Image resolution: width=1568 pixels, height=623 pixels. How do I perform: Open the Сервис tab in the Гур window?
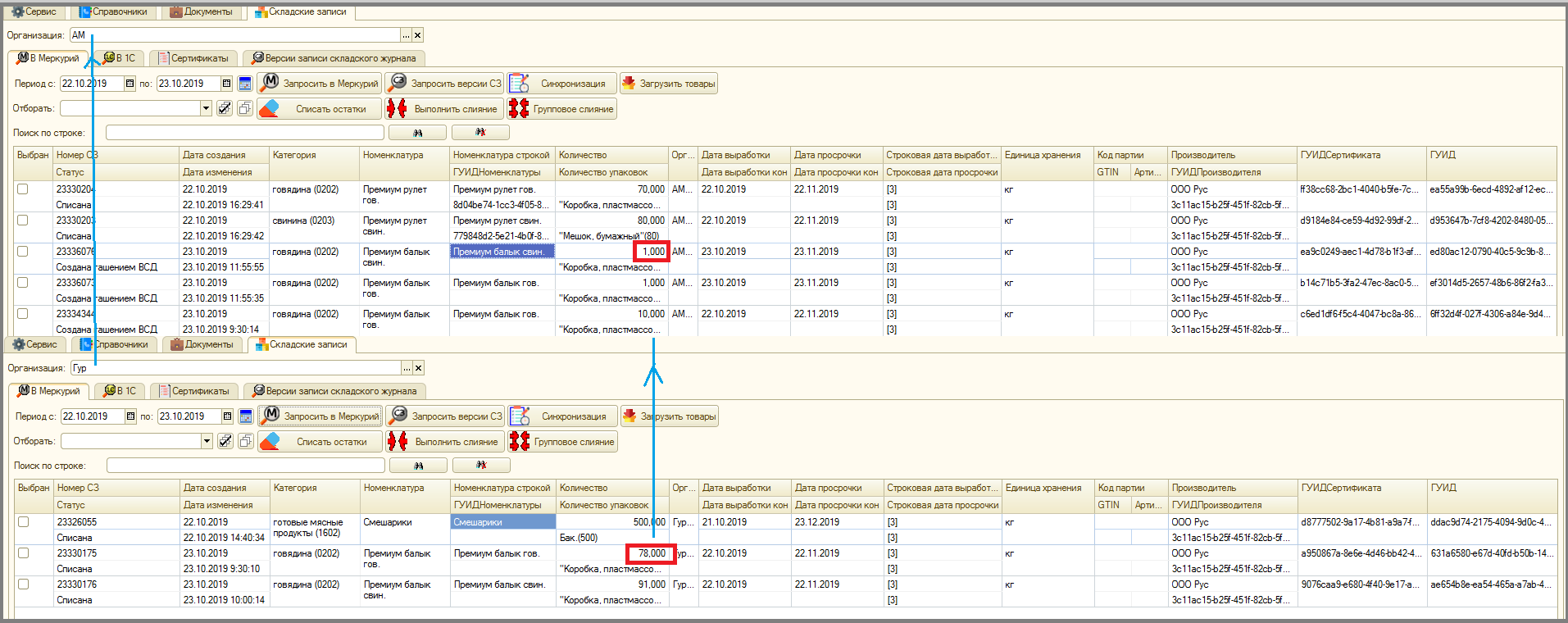click(x=35, y=344)
